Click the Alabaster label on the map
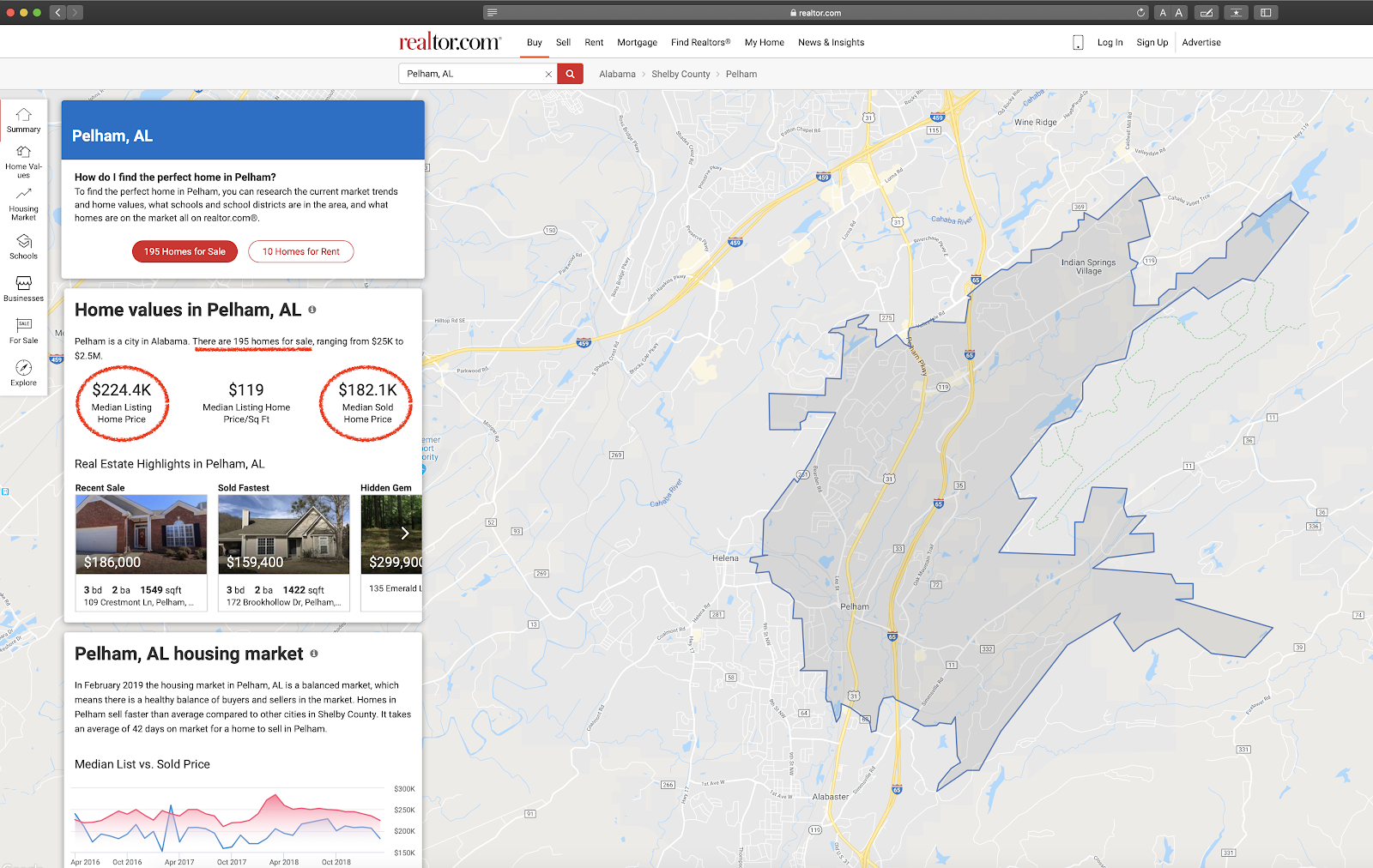The image size is (1373, 868). point(831,797)
